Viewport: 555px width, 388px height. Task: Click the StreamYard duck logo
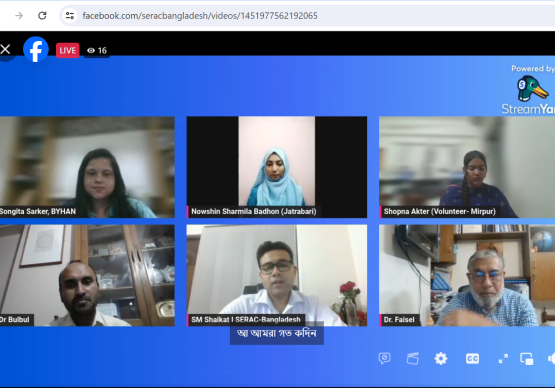click(533, 89)
